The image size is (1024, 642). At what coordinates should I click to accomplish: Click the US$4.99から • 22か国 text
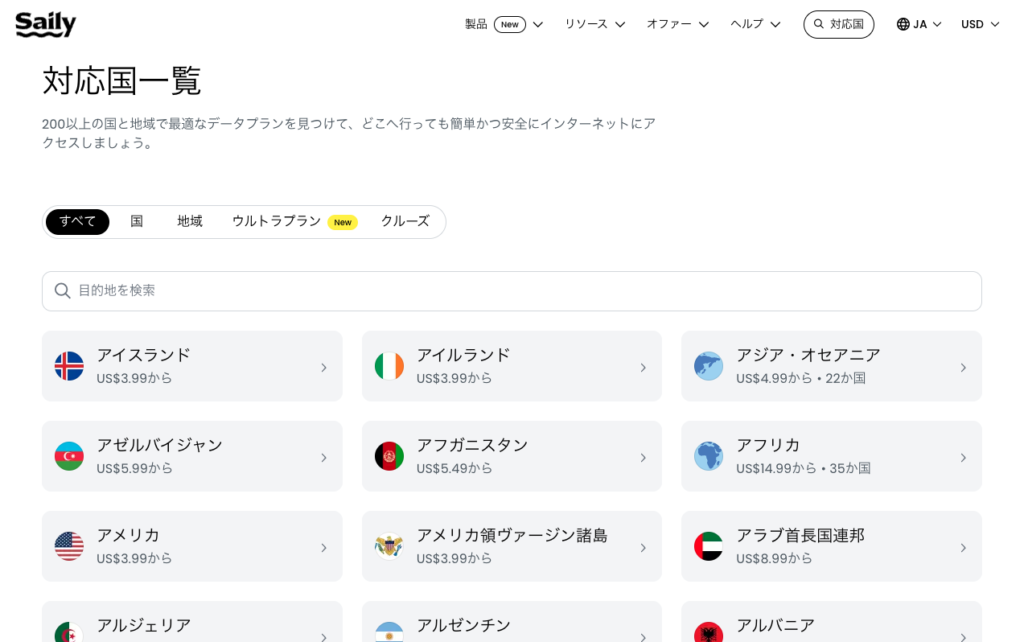pyautogui.click(x=801, y=378)
